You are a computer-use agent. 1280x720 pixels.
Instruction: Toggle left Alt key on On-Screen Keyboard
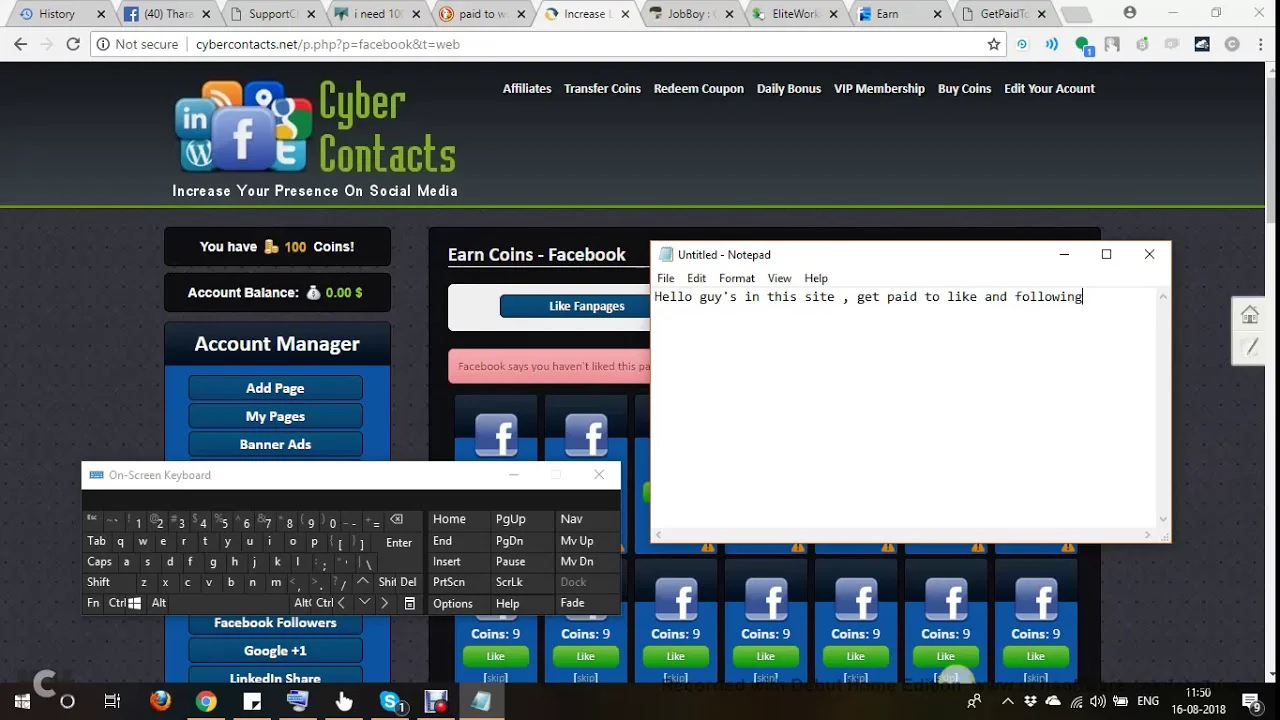coord(159,603)
